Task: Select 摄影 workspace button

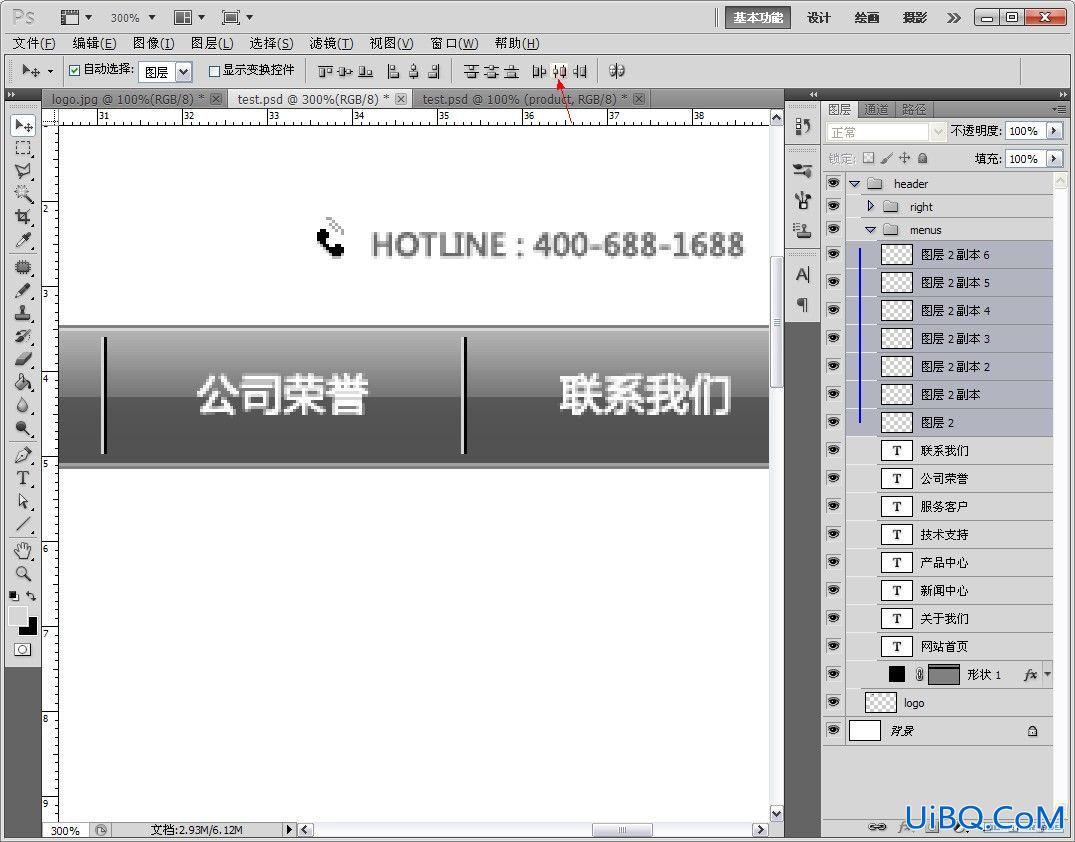Action: (915, 17)
